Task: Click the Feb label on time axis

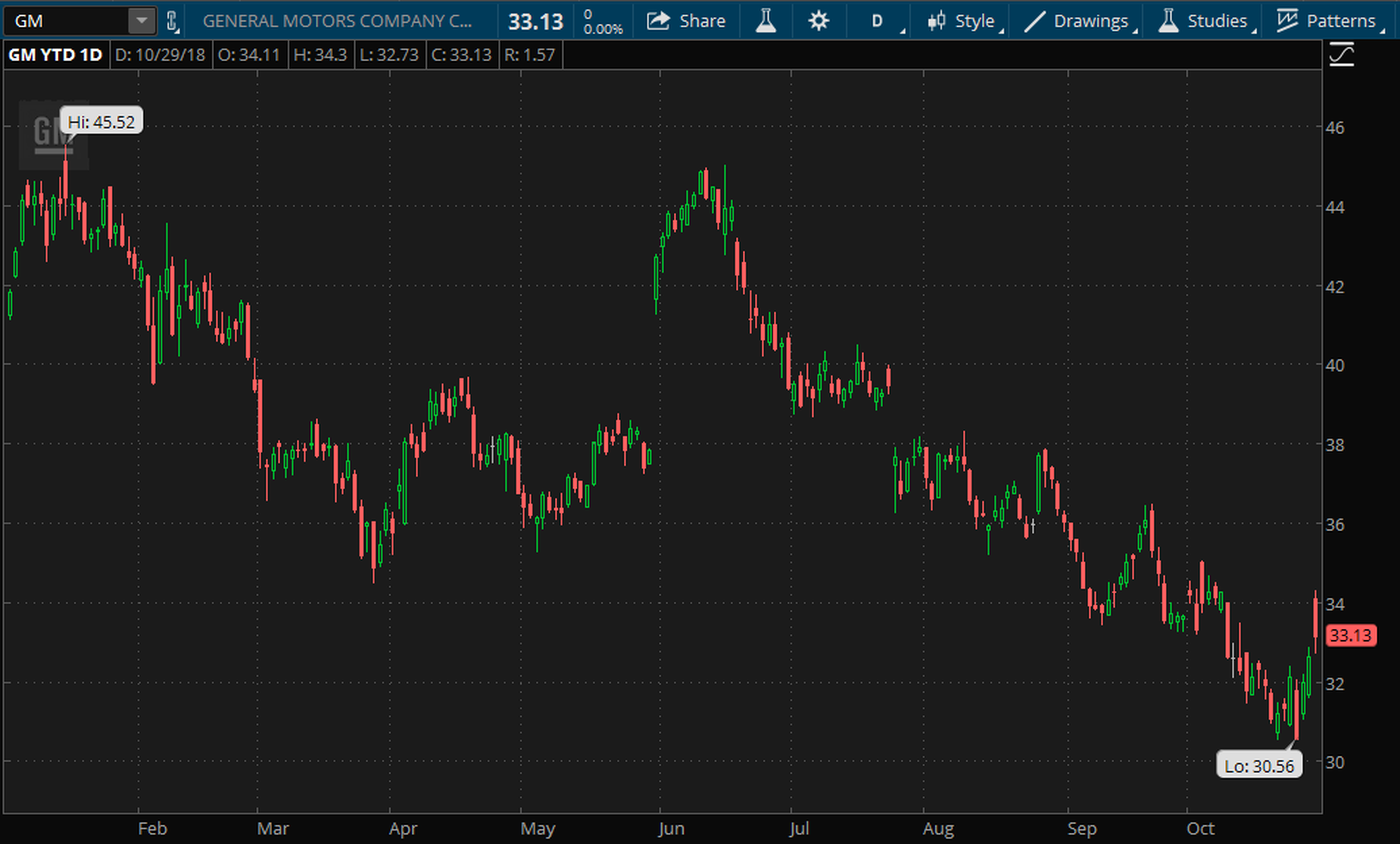Action: 151,828
